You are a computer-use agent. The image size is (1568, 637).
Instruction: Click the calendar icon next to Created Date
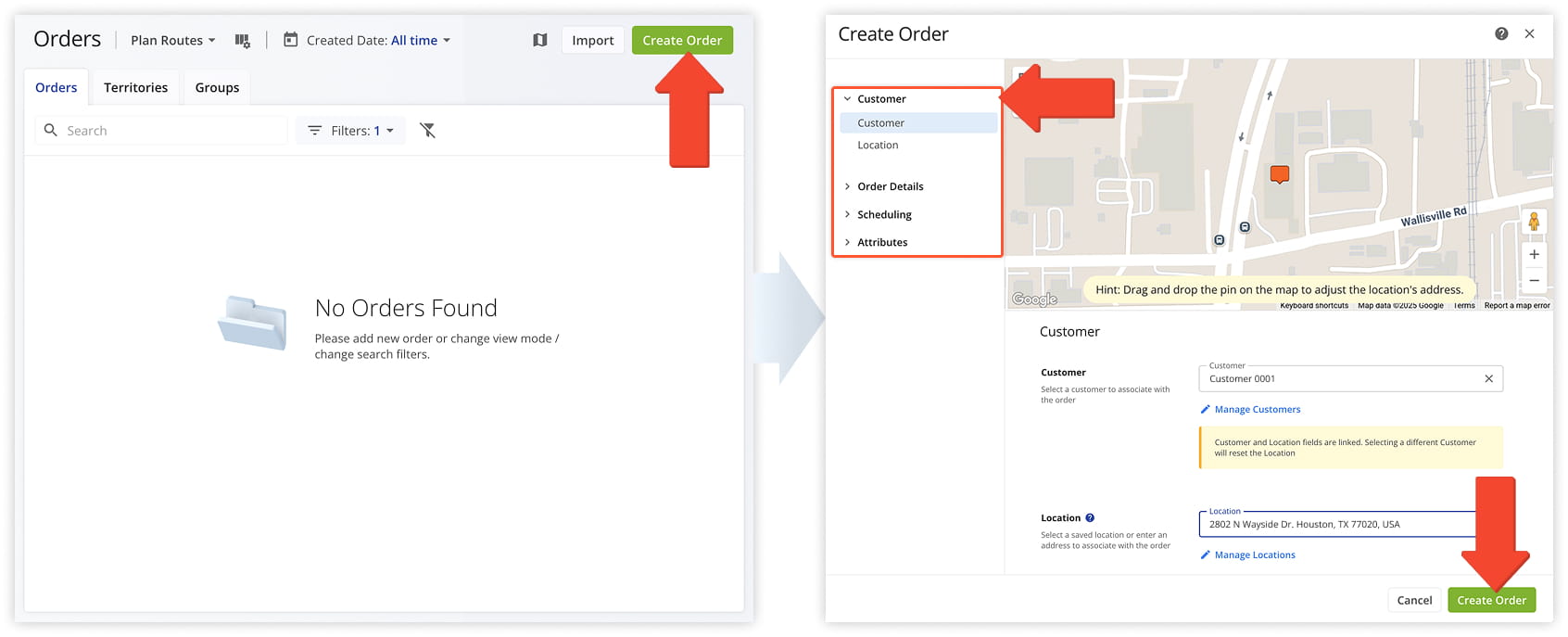click(291, 40)
